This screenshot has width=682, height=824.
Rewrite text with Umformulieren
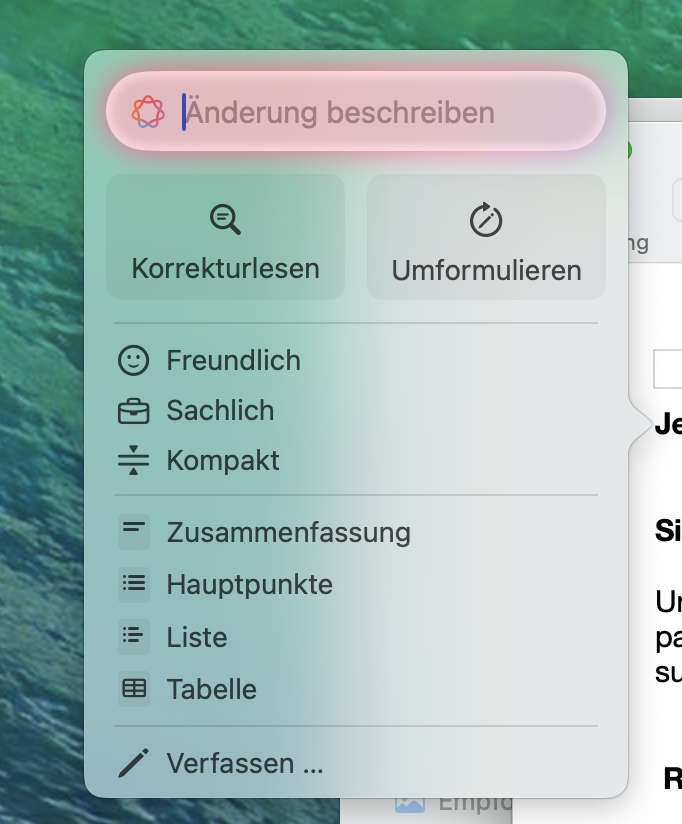point(487,237)
